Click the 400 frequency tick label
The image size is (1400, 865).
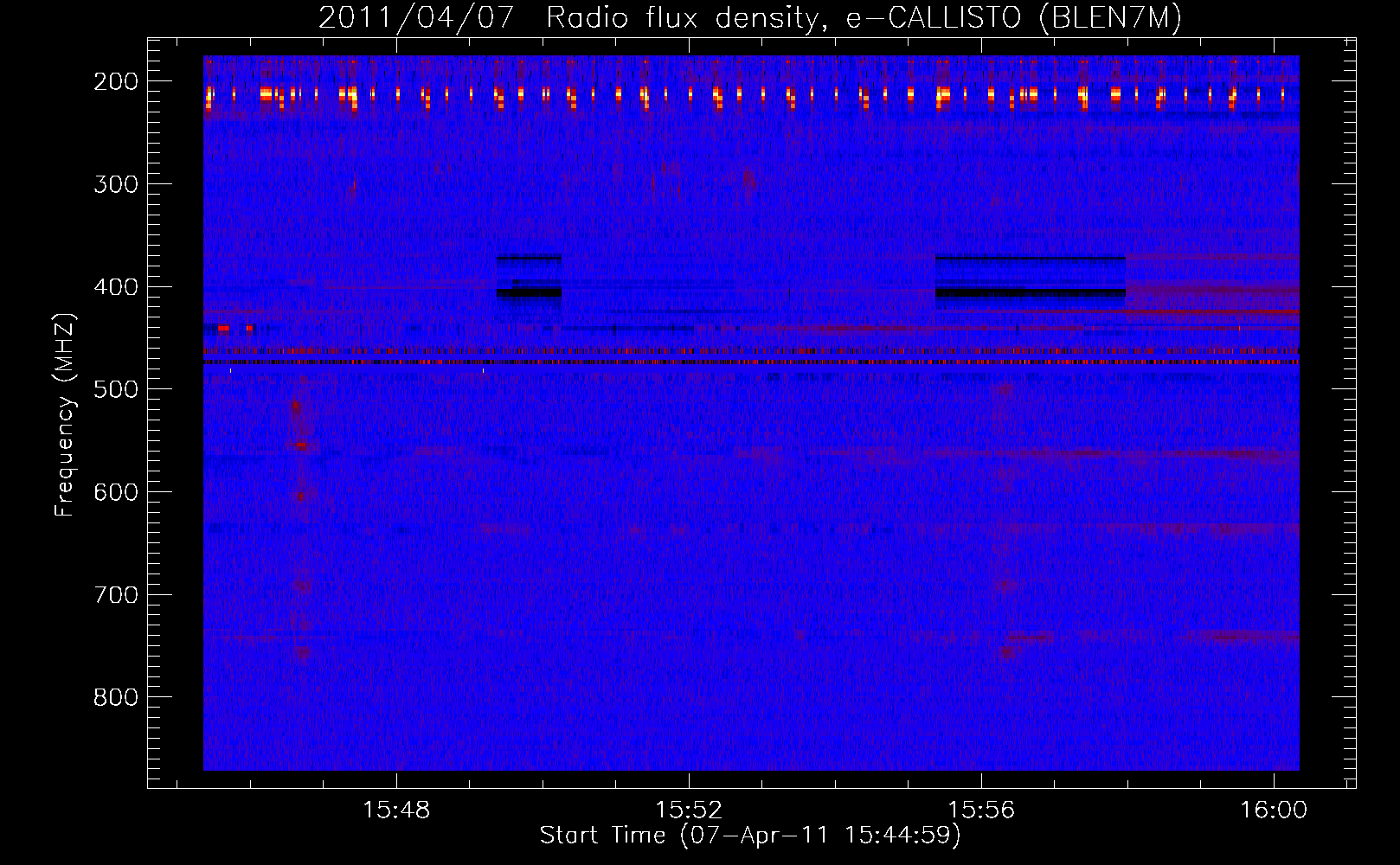coord(115,287)
